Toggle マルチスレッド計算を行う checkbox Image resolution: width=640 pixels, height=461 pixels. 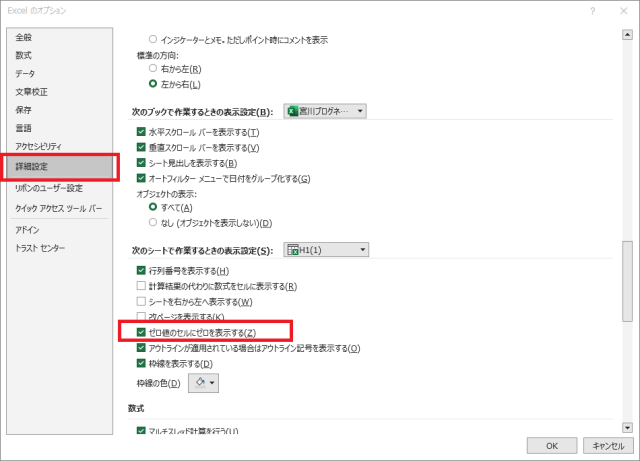pyautogui.click(x=141, y=430)
